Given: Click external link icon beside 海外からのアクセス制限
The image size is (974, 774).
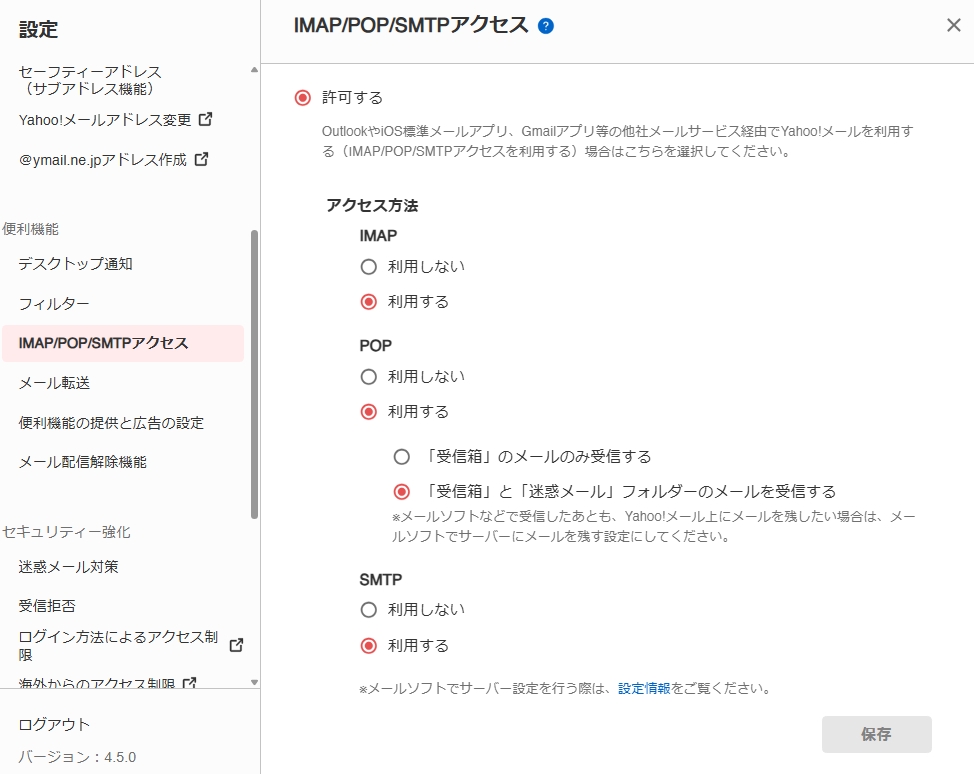Looking at the screenshot, I should coord(189,684).
